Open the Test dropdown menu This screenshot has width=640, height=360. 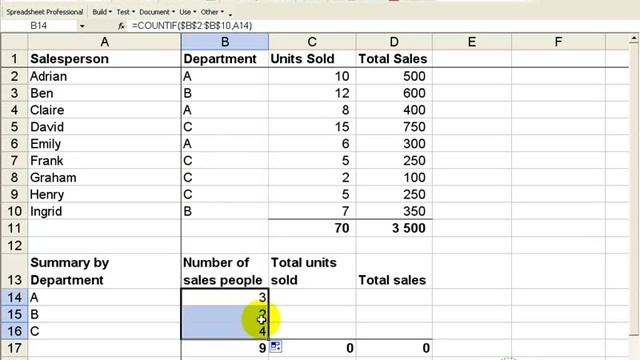tap(125, 12)
